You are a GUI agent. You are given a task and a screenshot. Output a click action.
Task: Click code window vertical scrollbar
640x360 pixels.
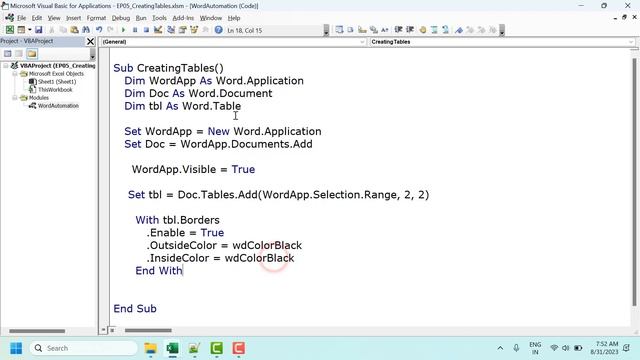(x=634, y=182)
